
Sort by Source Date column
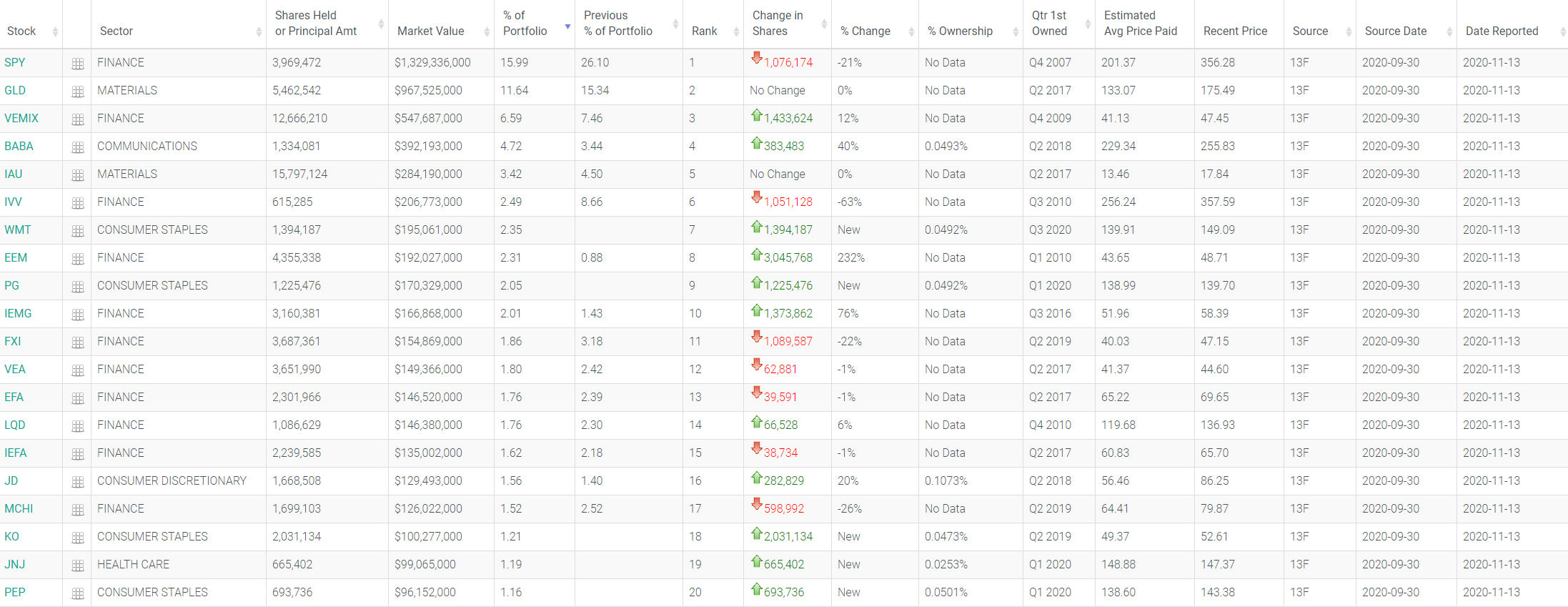(1395, 31)
